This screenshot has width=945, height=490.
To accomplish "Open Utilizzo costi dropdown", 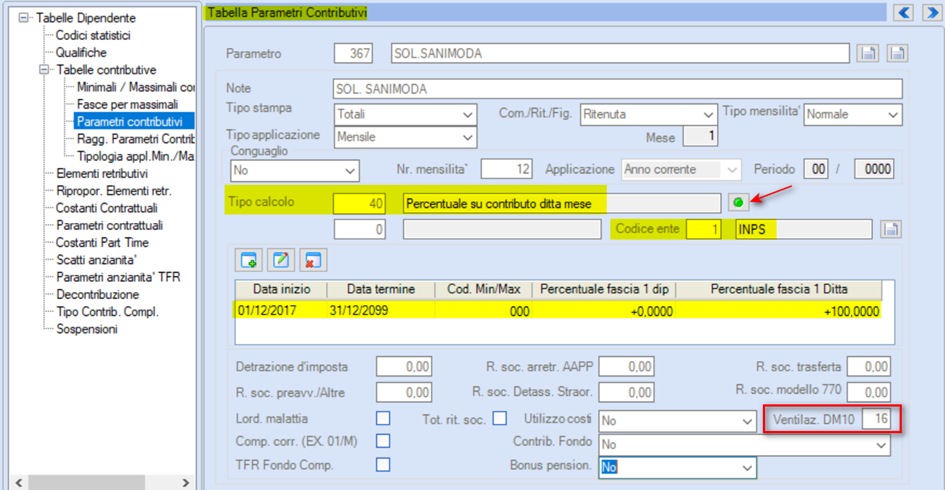I will click(x=677, y=421).
